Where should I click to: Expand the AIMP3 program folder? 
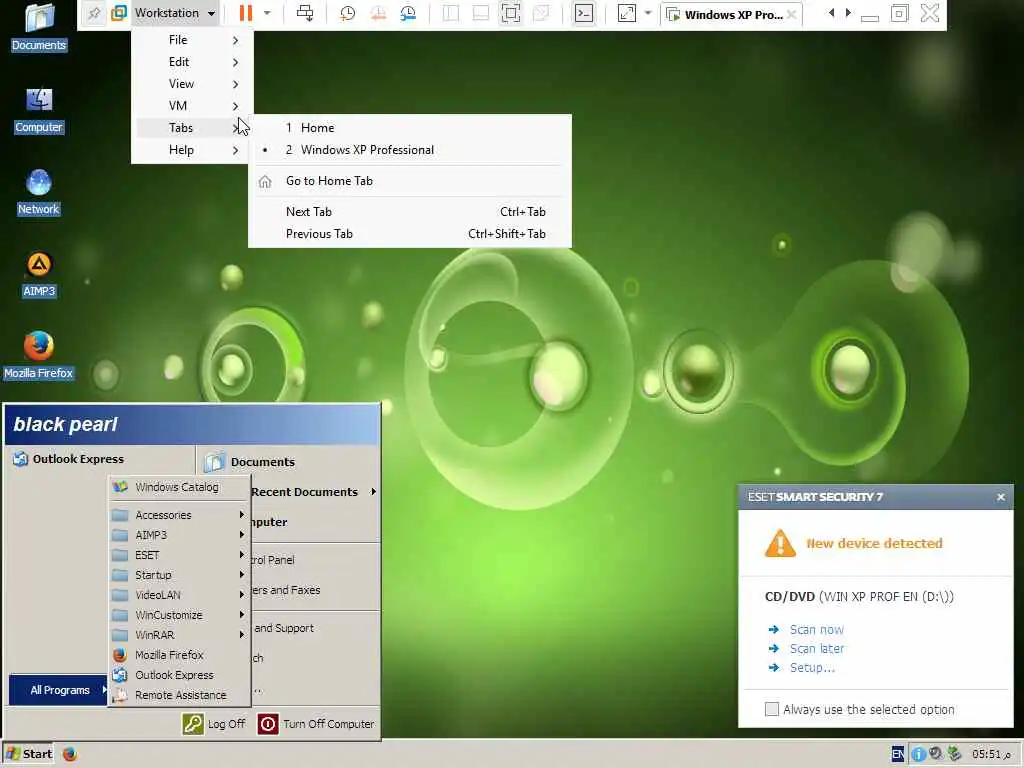click(x=180, y=535)
